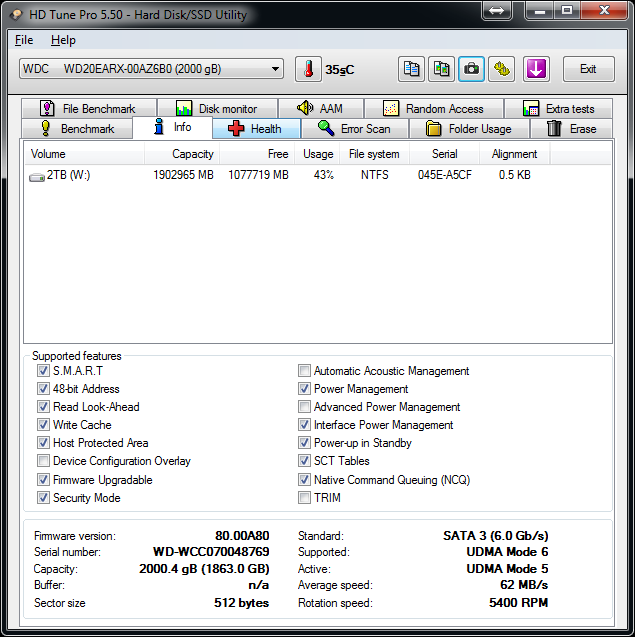Image resolution: width=635 pixels, height=637 pixels.
Task: Click the 43% usage value
Action: click(x=323, y=175)
